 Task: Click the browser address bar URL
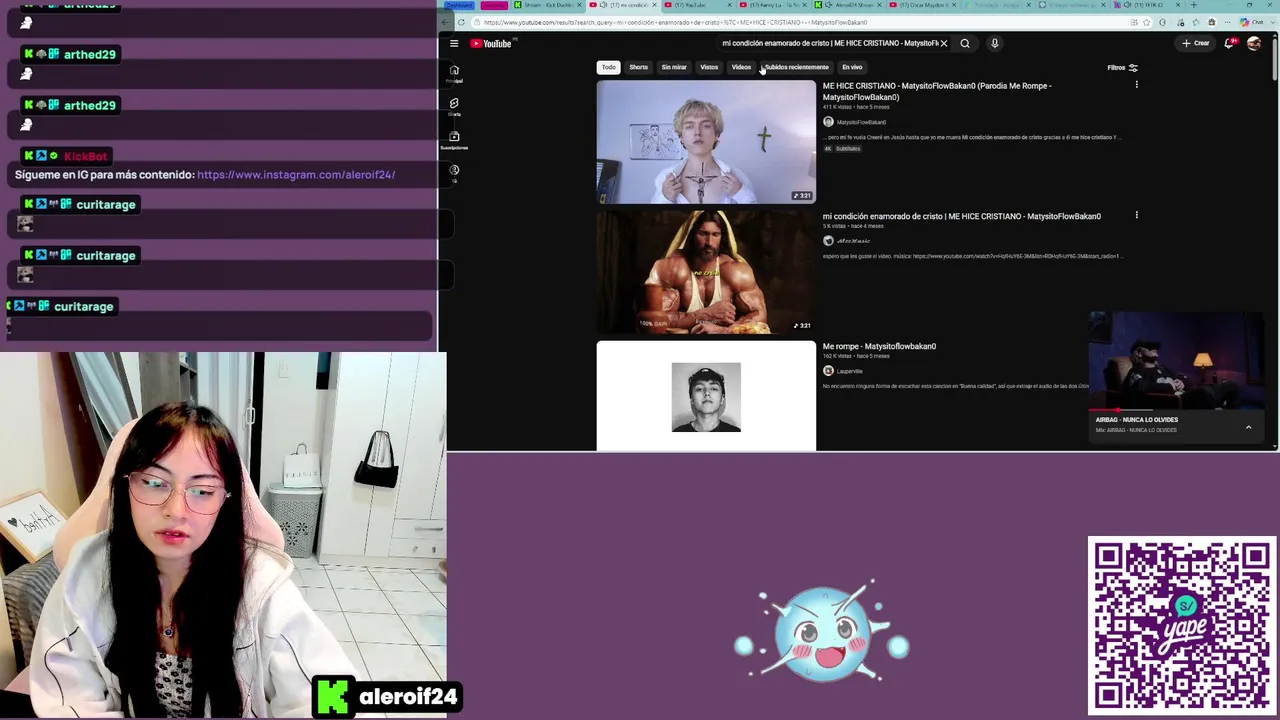675,22
